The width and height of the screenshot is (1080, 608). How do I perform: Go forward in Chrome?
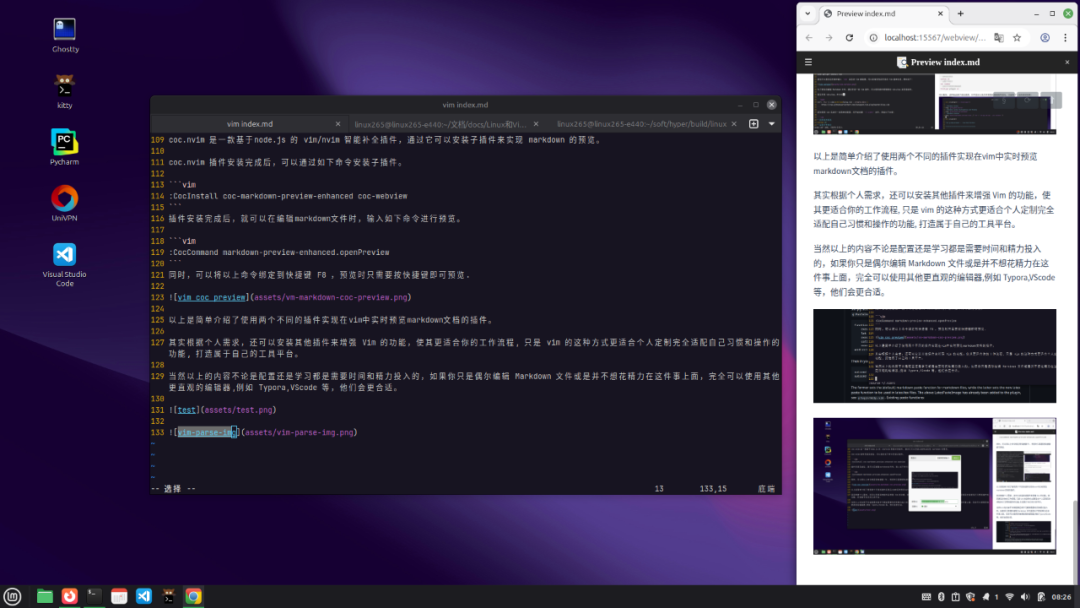(x=829, y=38)
